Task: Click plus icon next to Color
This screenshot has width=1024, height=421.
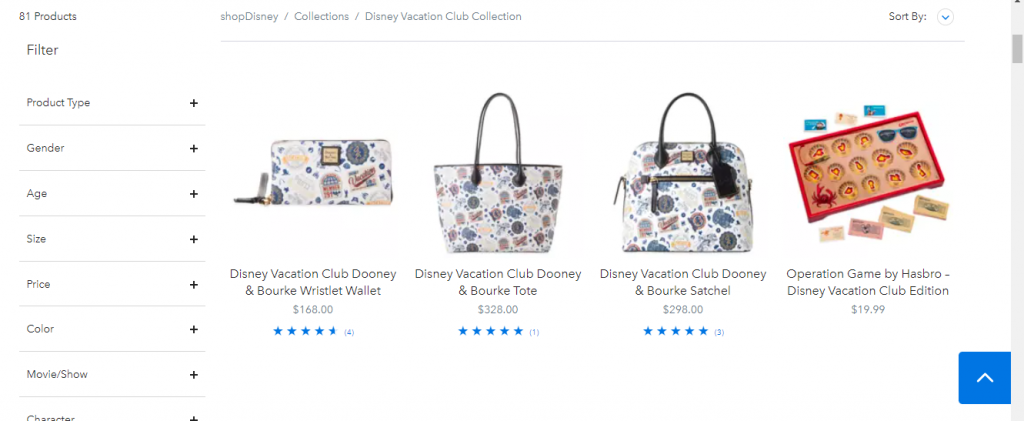Action: pos(193,329)
